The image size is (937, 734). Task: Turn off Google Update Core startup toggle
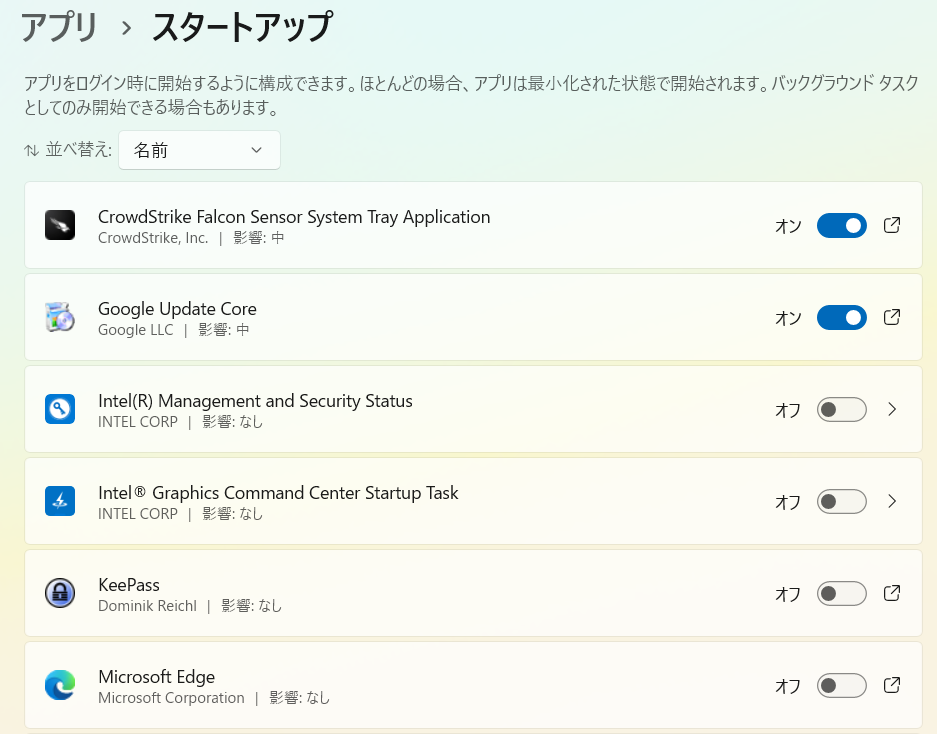(841, 317)
